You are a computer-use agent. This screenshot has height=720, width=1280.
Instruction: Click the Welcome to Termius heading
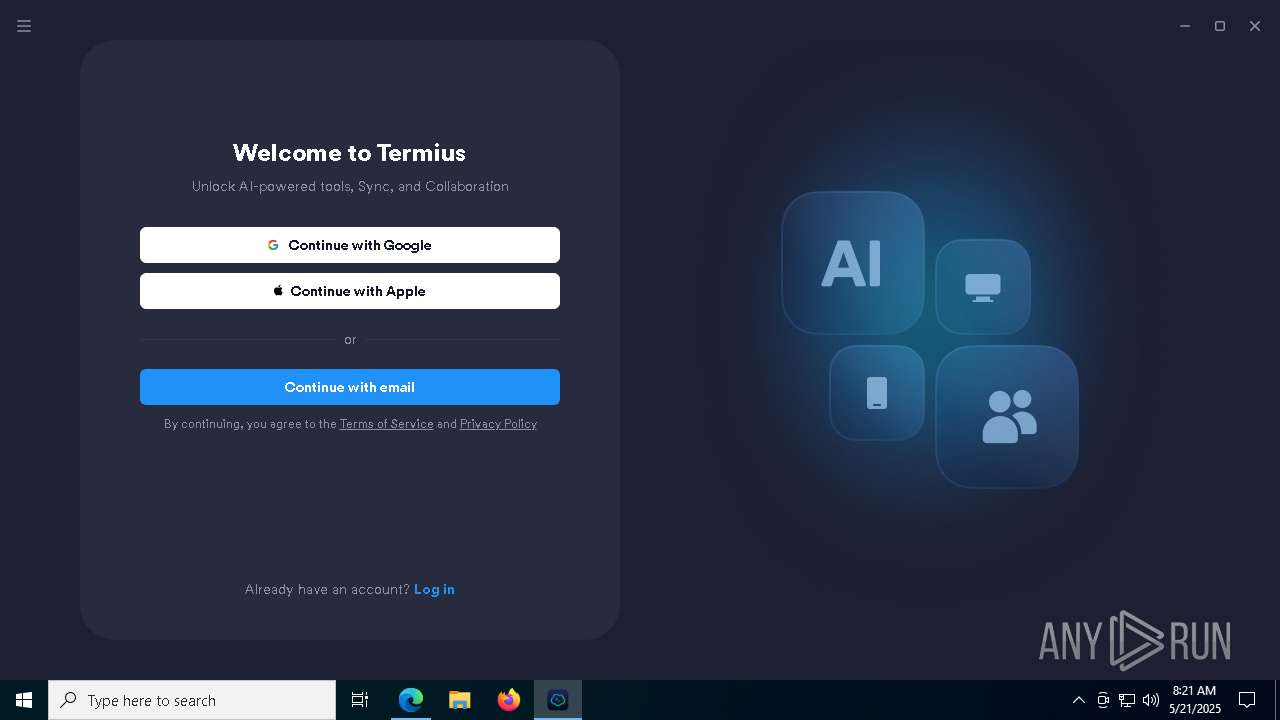(349, 152)
